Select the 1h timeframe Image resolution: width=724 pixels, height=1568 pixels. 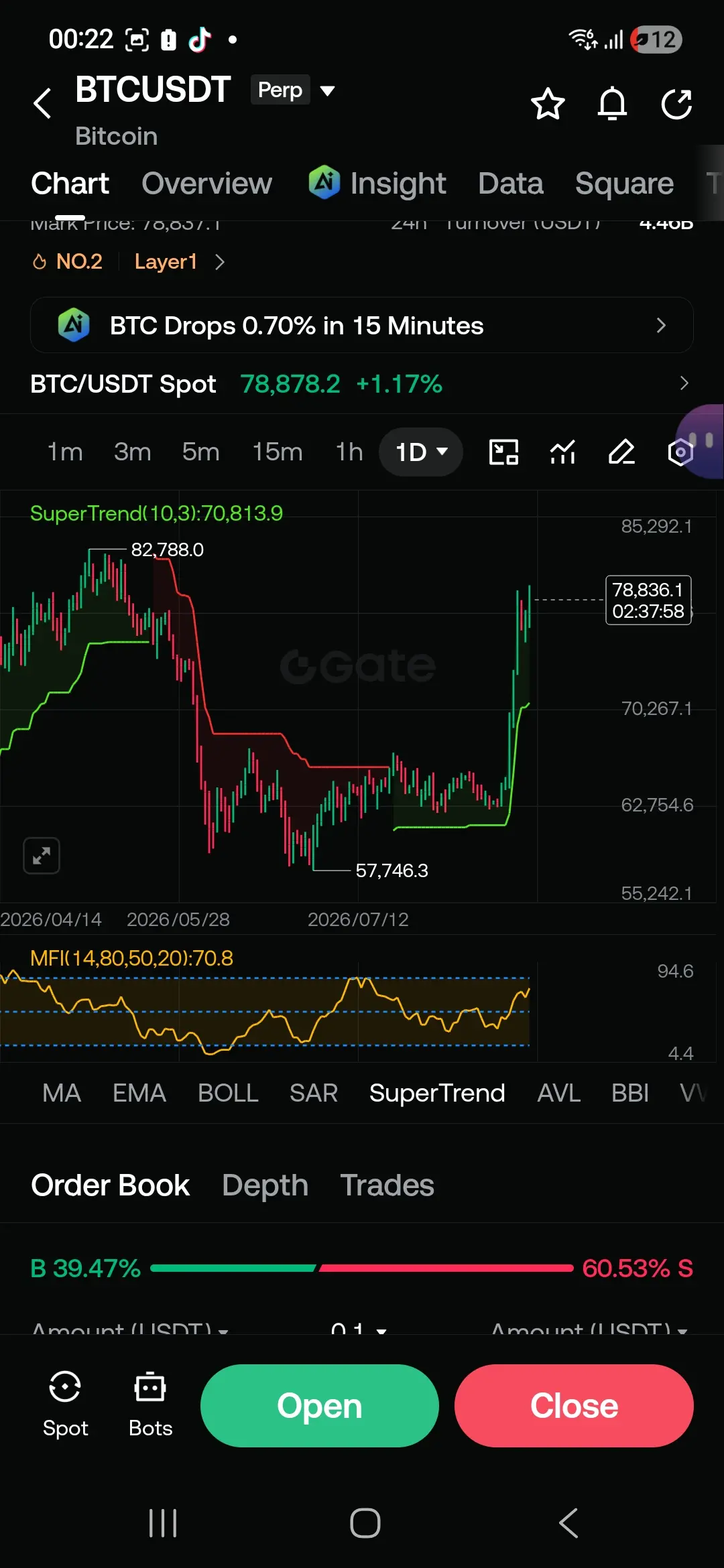(349, 452)
